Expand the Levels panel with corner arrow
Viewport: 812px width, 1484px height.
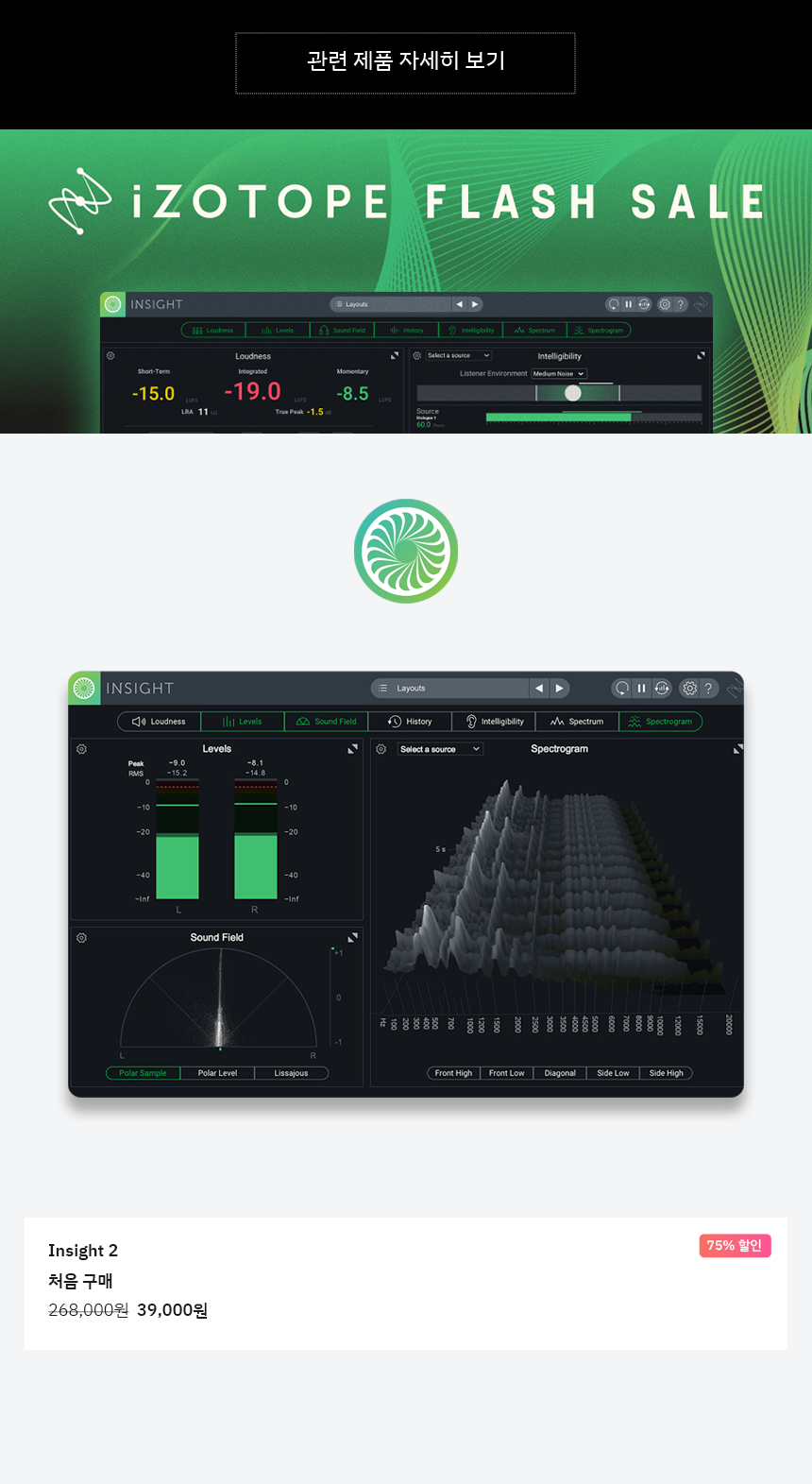(353, 749)
